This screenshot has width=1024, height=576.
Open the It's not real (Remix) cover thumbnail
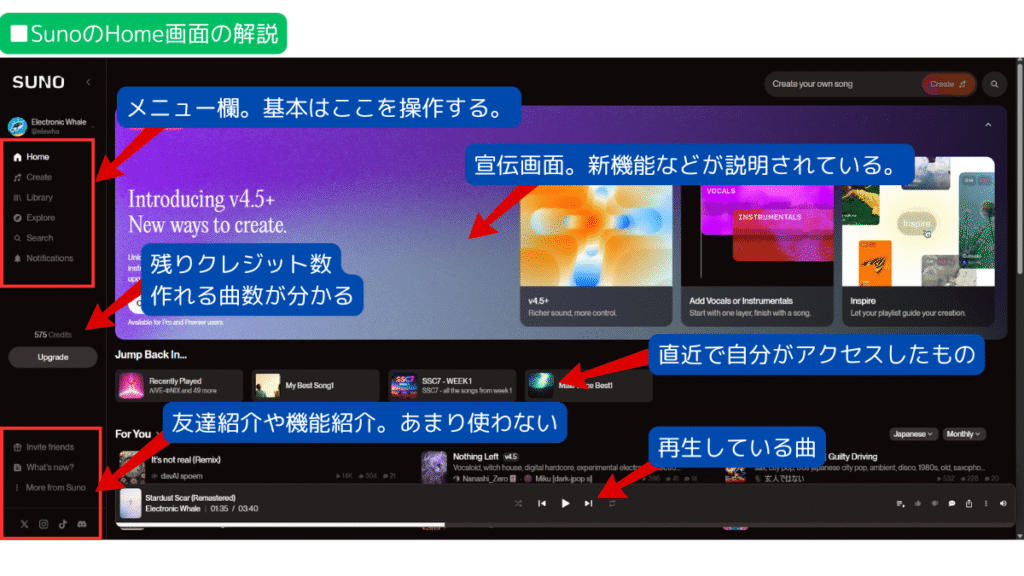coord(133,467)
